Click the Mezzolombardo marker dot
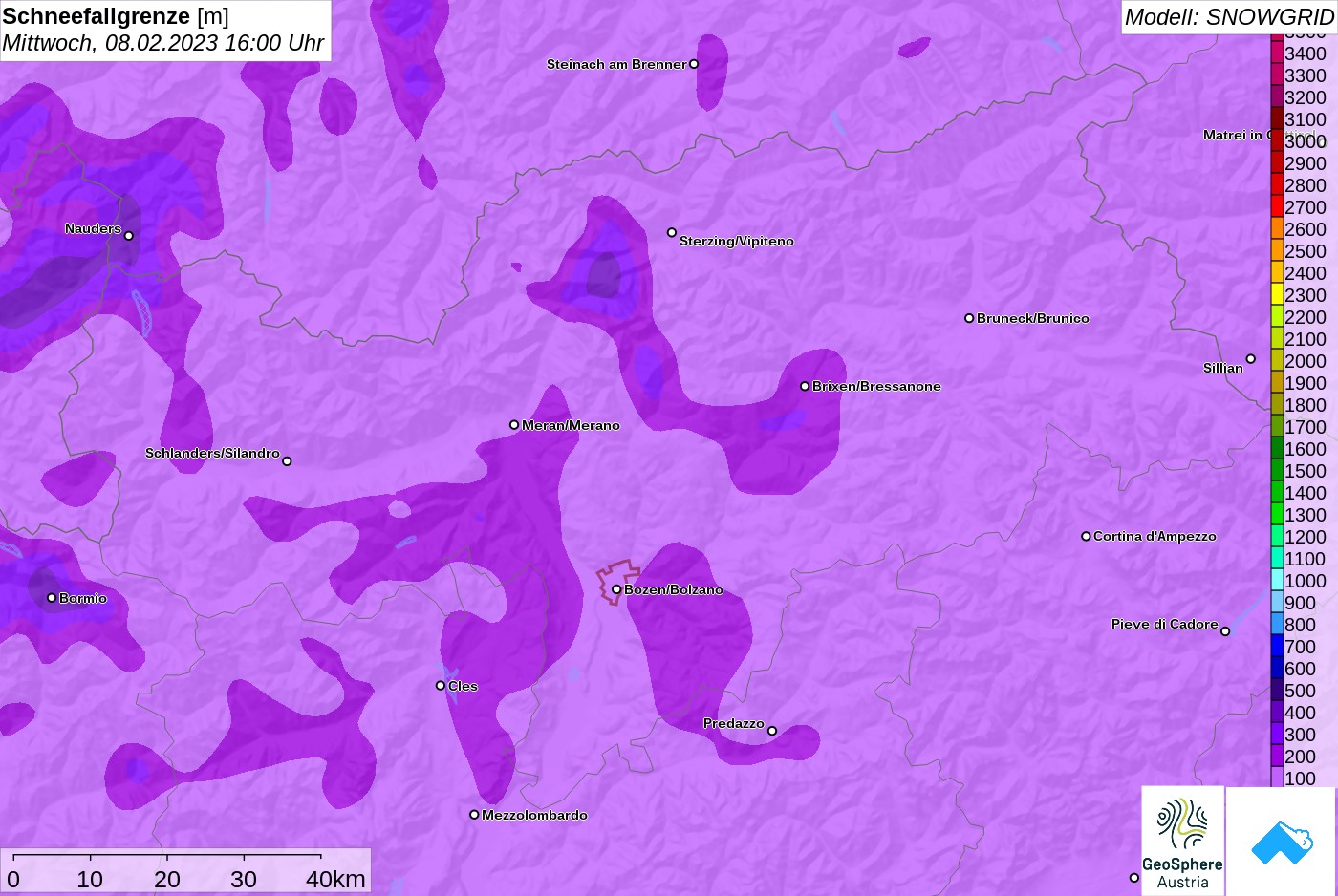The height and width of the screenshot is (896, 1338). 474,815
